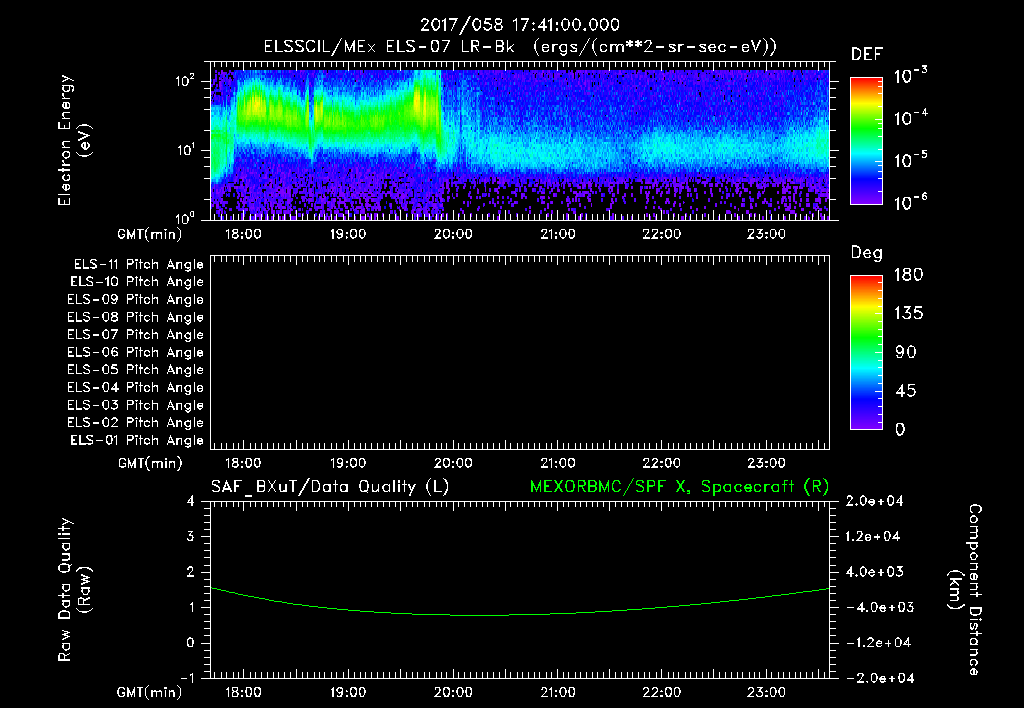Click the 23:00 tick under the bottom plot

pyautogui.click(x=766, y=692)
